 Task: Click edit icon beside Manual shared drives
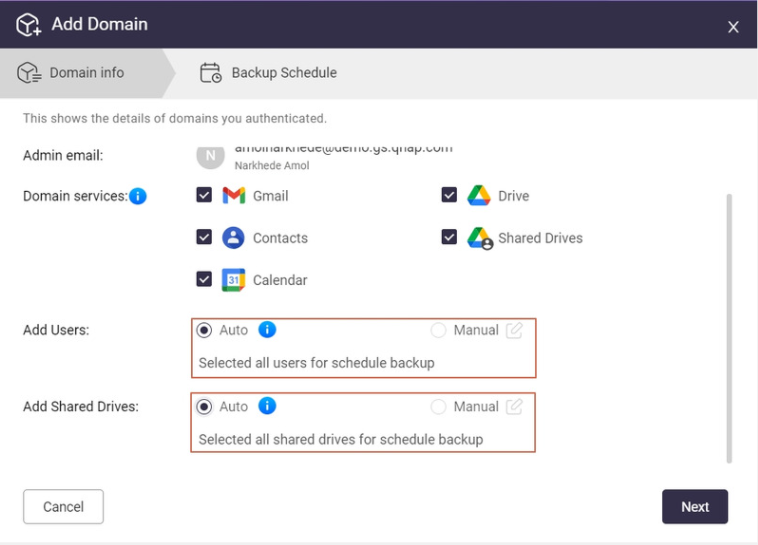click(x=514, y=406)
